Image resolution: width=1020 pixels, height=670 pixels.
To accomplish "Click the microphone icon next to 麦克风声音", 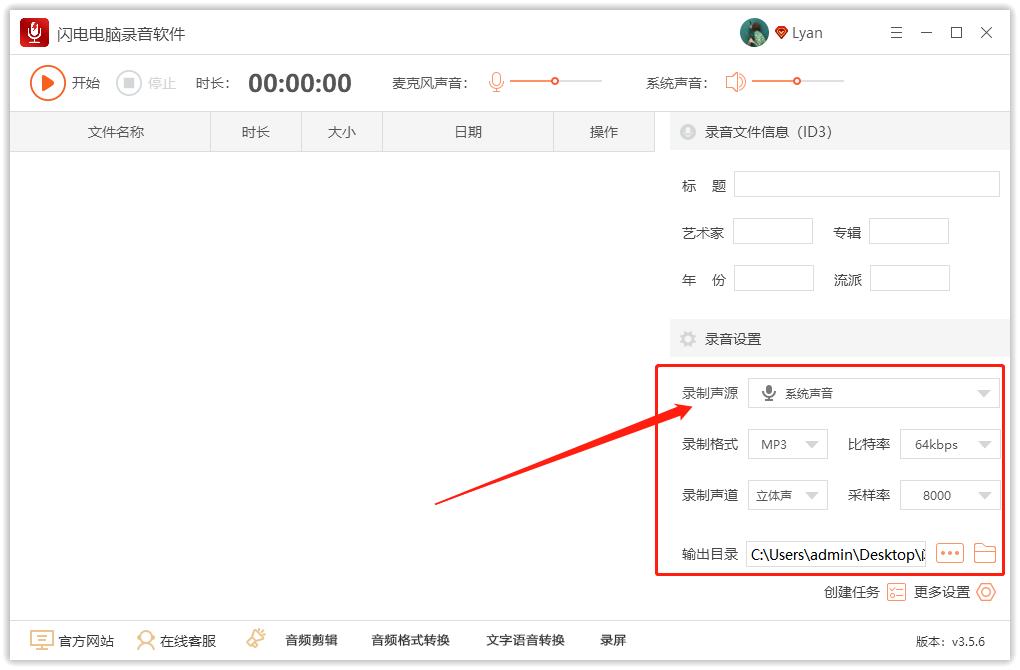I will point(496,83).
